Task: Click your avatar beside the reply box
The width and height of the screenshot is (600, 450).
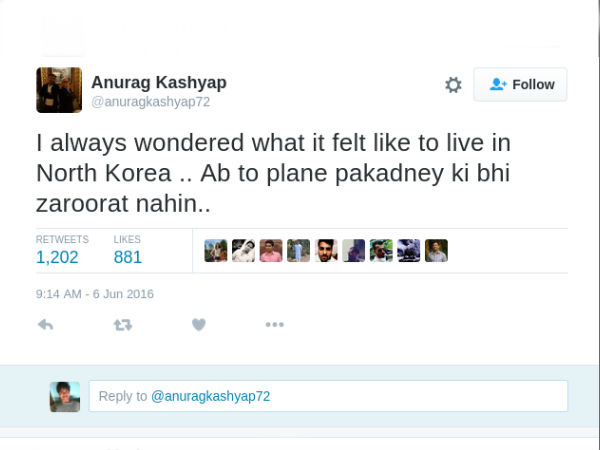Action: [x=65, y=396]
